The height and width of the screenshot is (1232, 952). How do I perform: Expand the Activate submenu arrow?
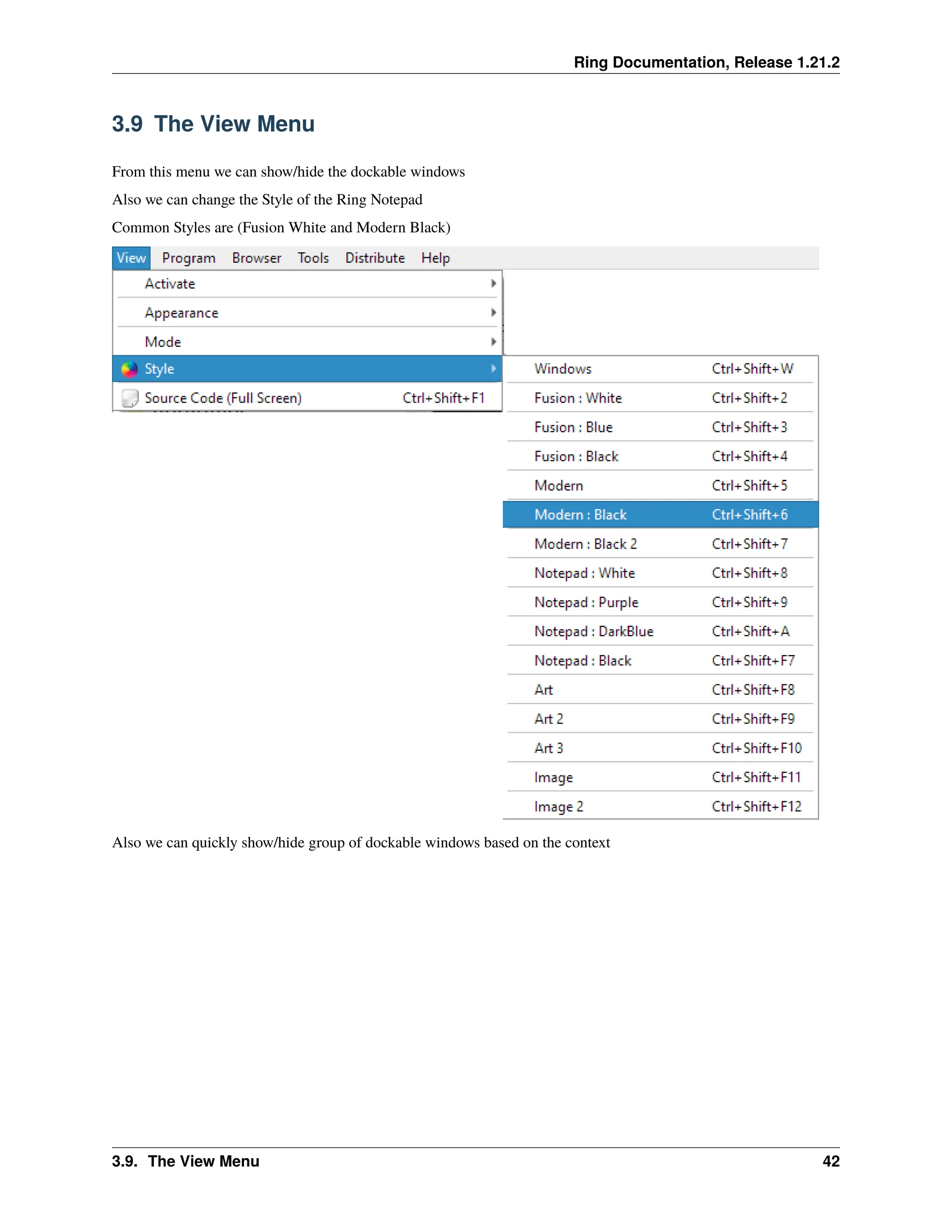tap(494, 284)
